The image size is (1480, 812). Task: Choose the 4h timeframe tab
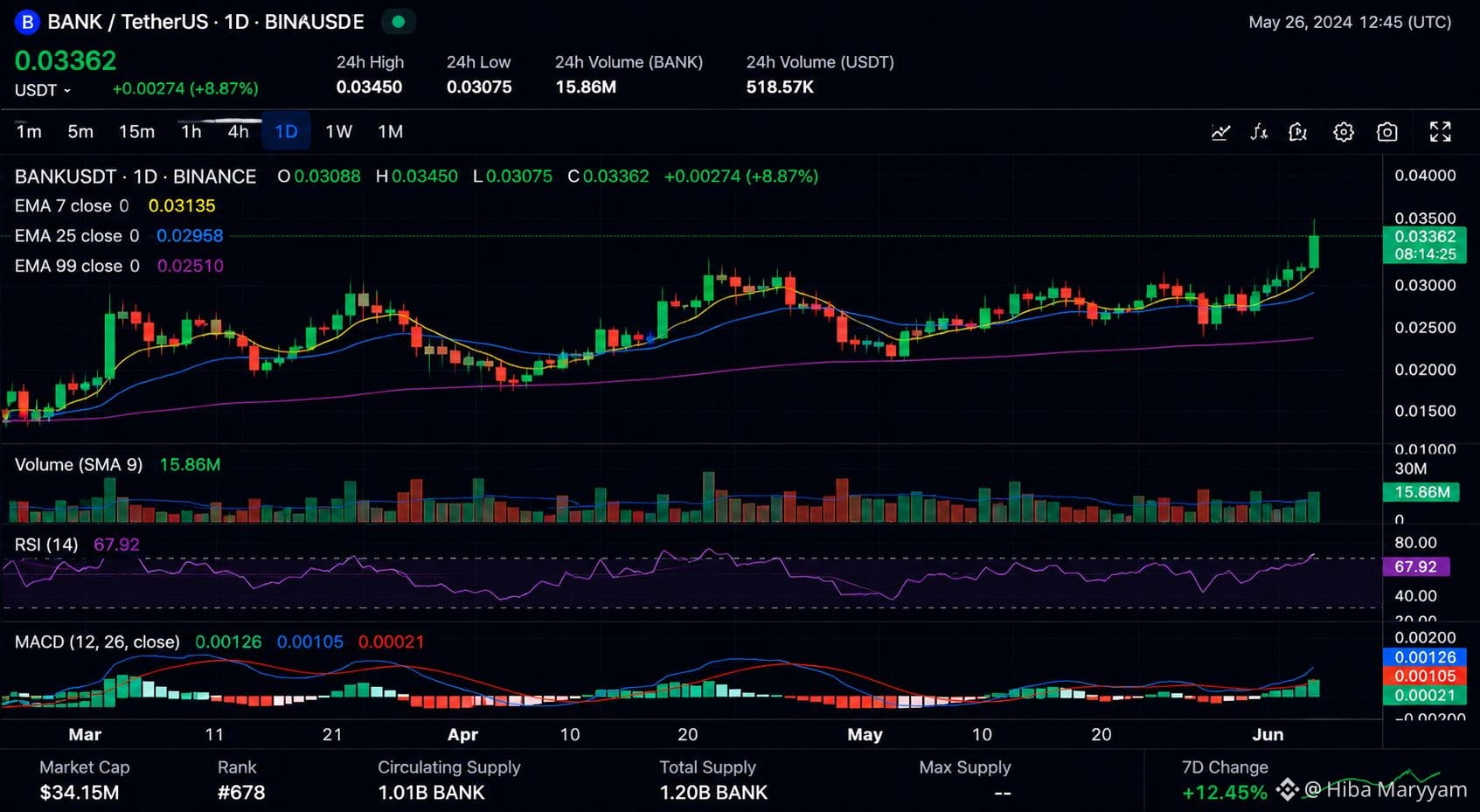tap(238, 131)
